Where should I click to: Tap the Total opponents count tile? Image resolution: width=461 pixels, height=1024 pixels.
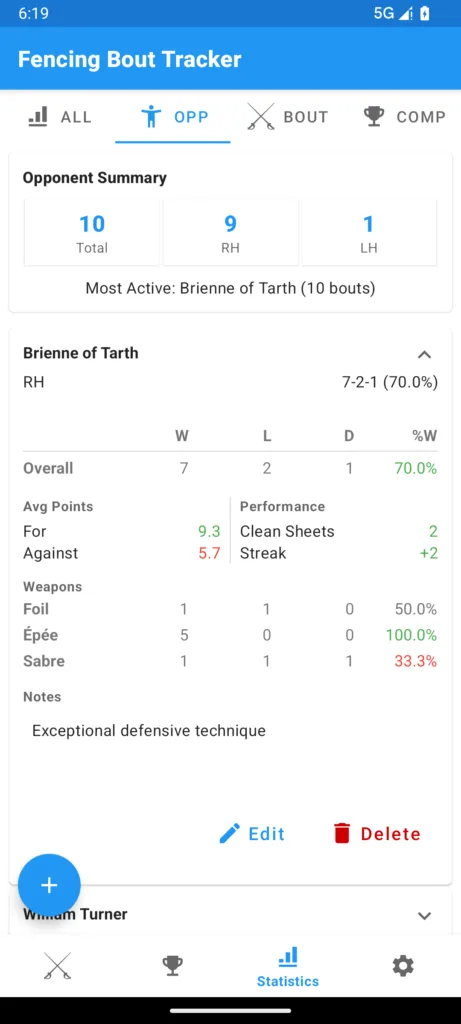click(92, 233)
